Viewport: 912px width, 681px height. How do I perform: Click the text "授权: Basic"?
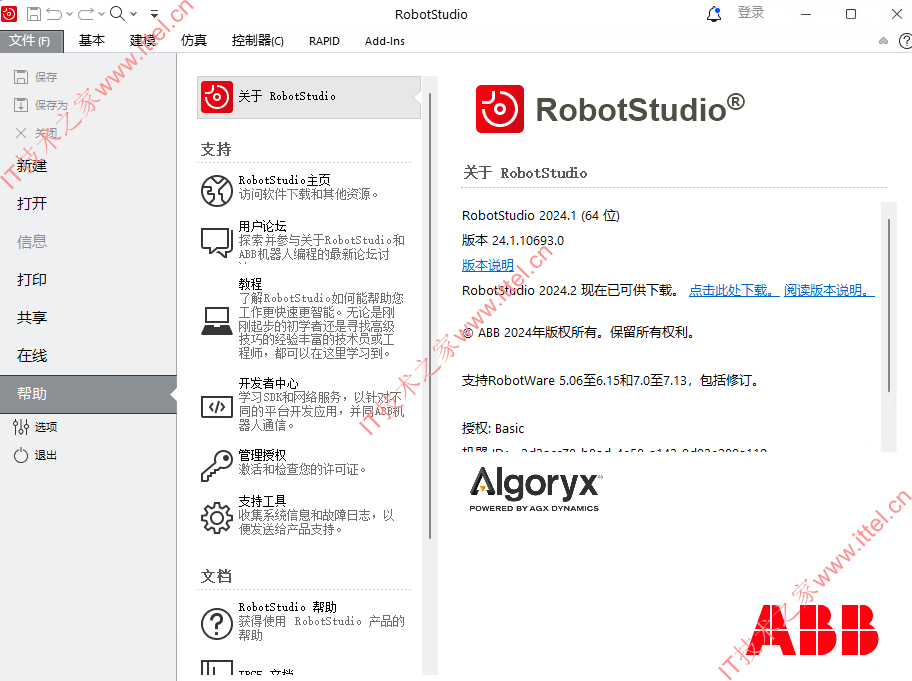493,429
